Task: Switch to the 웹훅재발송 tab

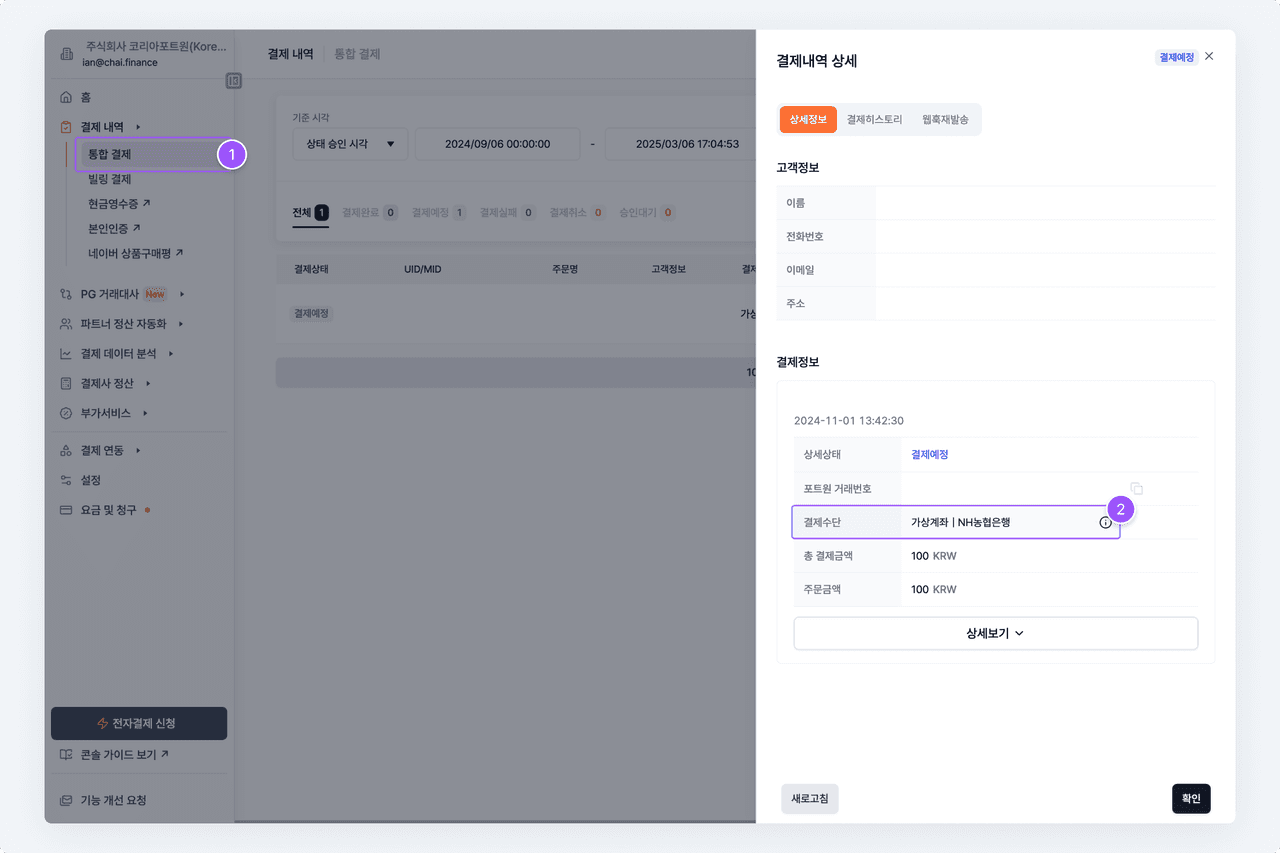Action: [945, 119]
